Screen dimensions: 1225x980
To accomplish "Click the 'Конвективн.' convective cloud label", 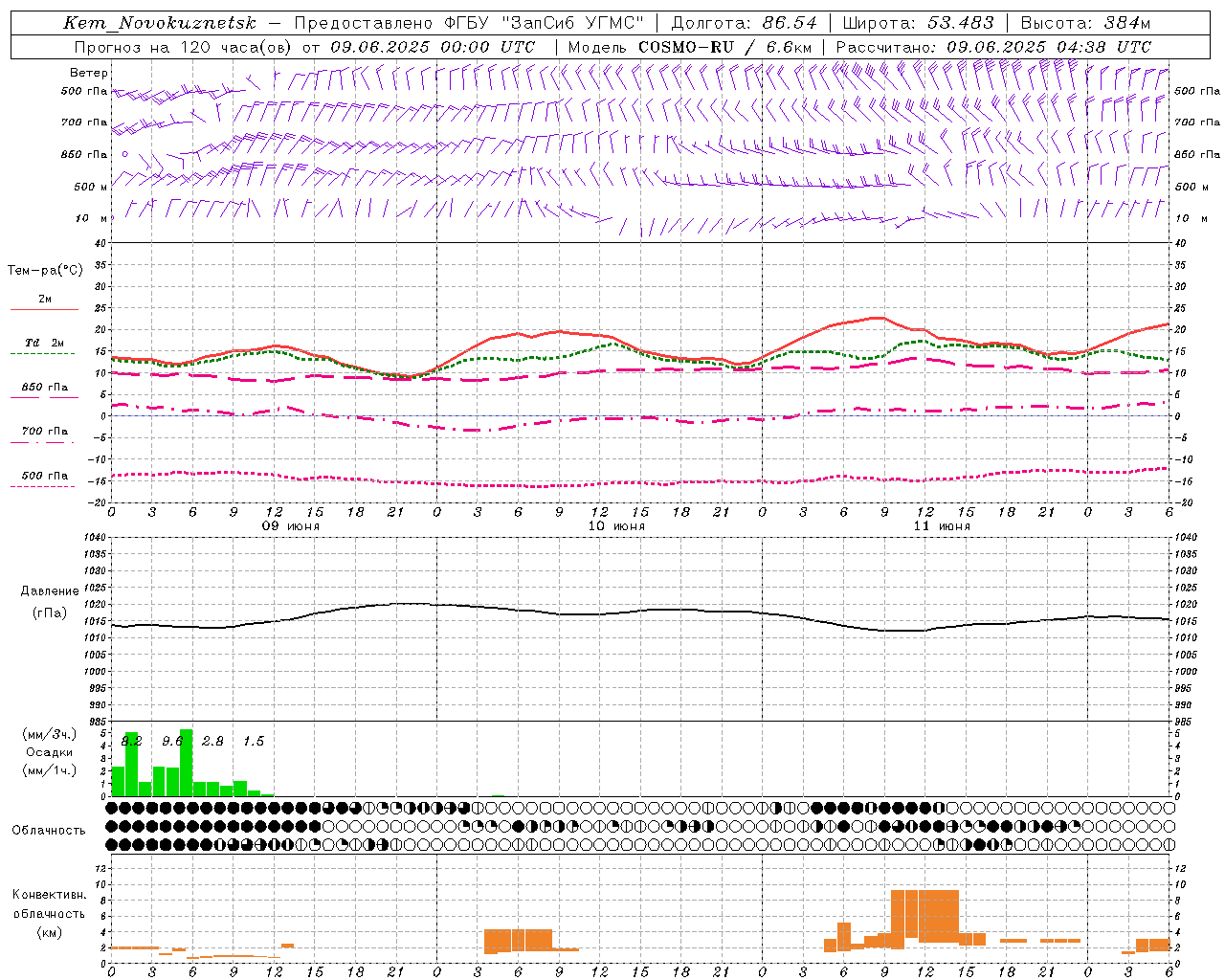I will tap(49, 895).
